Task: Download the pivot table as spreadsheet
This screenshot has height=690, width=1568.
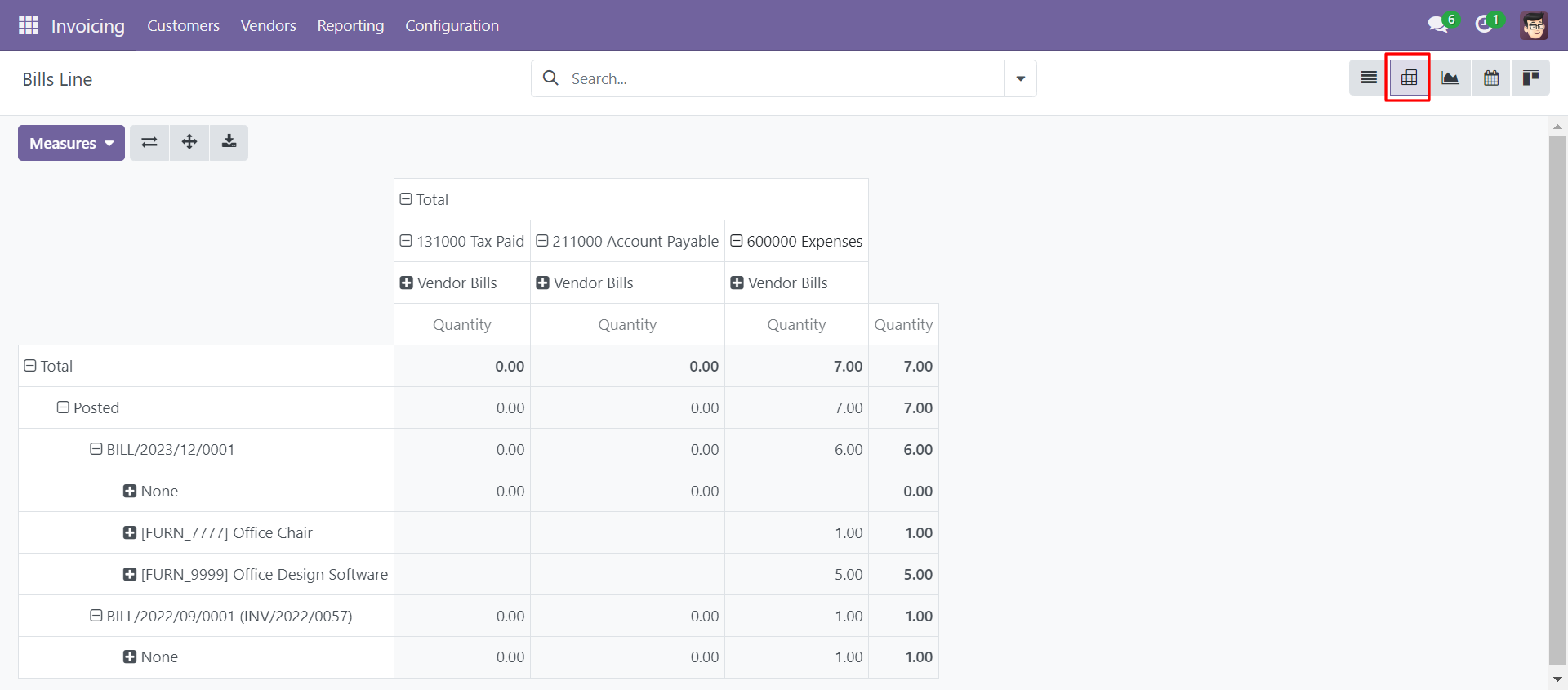Action: [229, 143]
